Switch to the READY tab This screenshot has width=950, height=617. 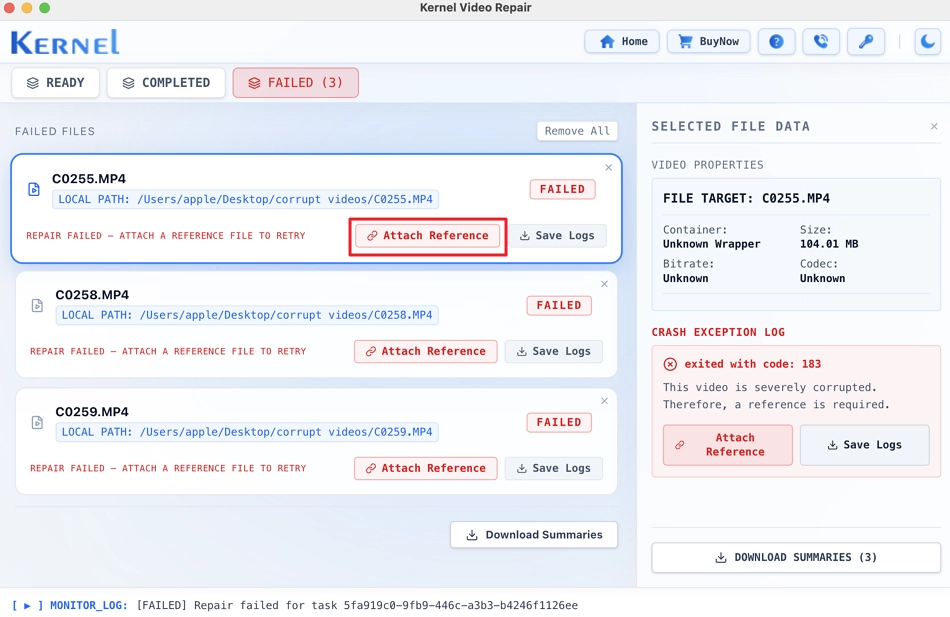tap(56, 82)
